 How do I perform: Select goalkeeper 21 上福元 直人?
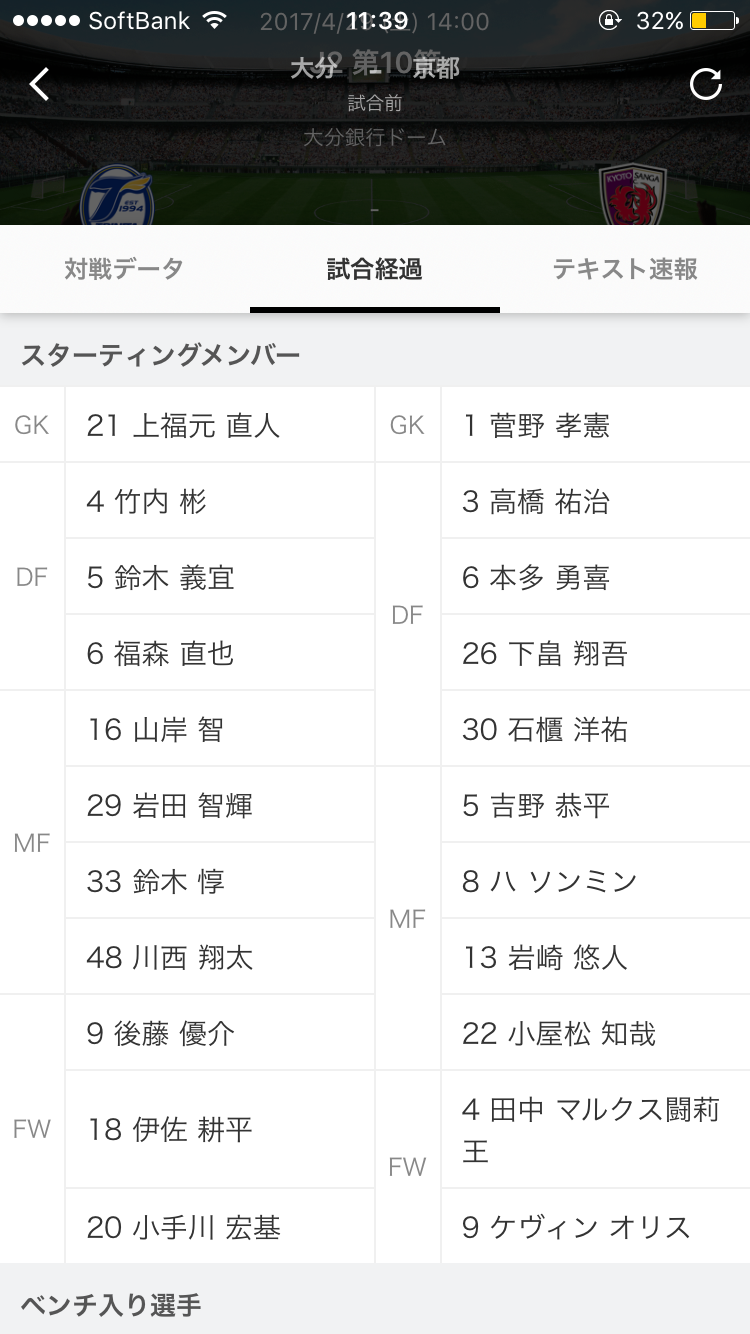tap(220, 425)
